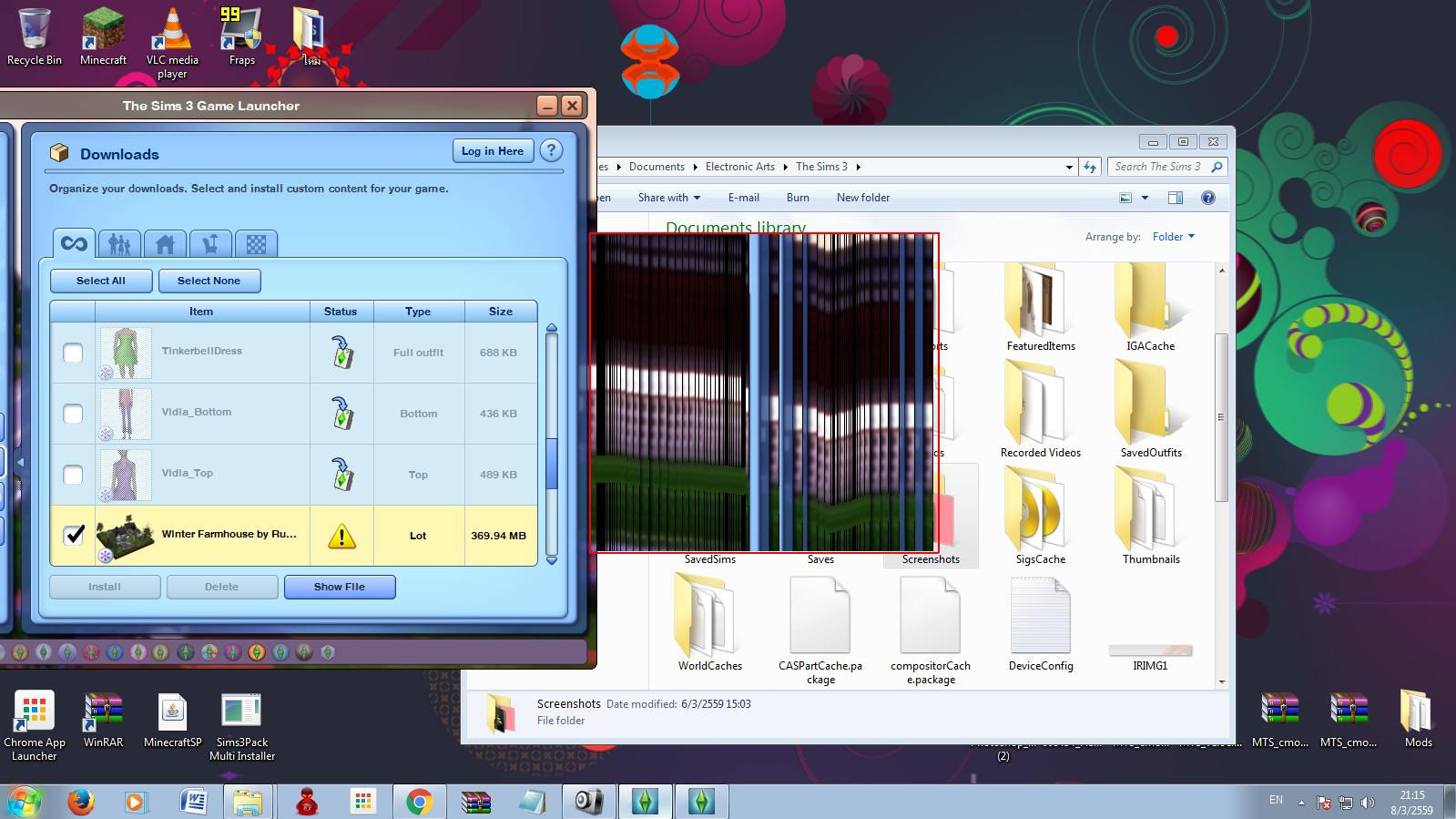Tick the TinkerbellDress checkbox
Image resolution: width=1456 pixels, height=819 pixels.
click(x=73, y=353)
